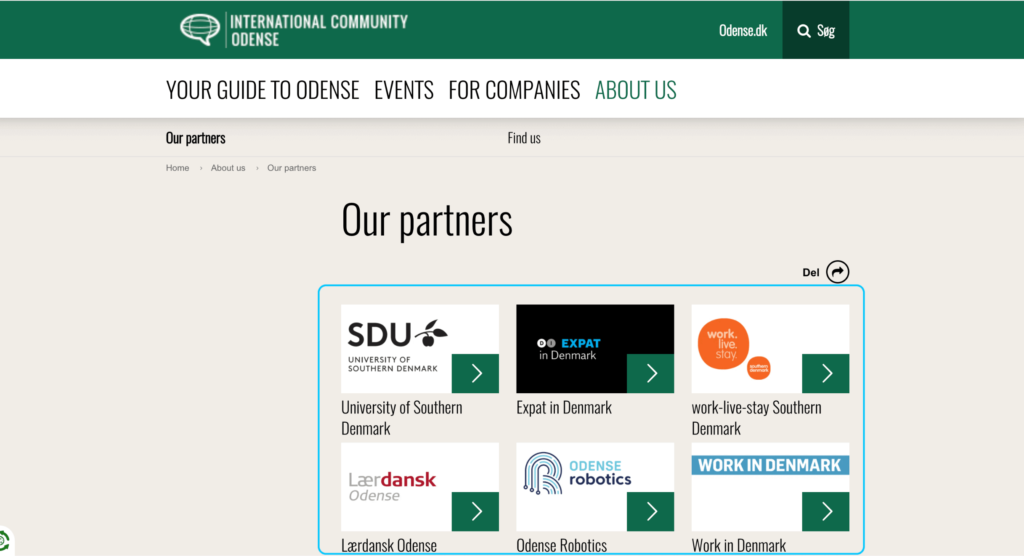Screen dimensions: 1024x556
Task: Click the green circular widget icon at the left window edge
Action: point(5,541)
